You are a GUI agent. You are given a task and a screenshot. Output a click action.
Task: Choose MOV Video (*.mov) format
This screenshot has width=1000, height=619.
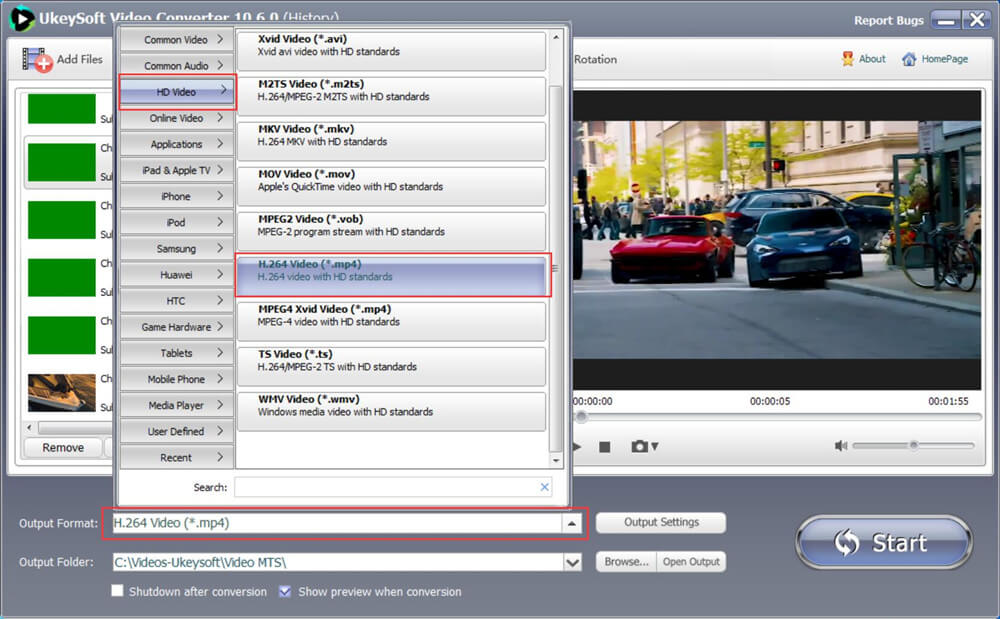tap(392, 186)
